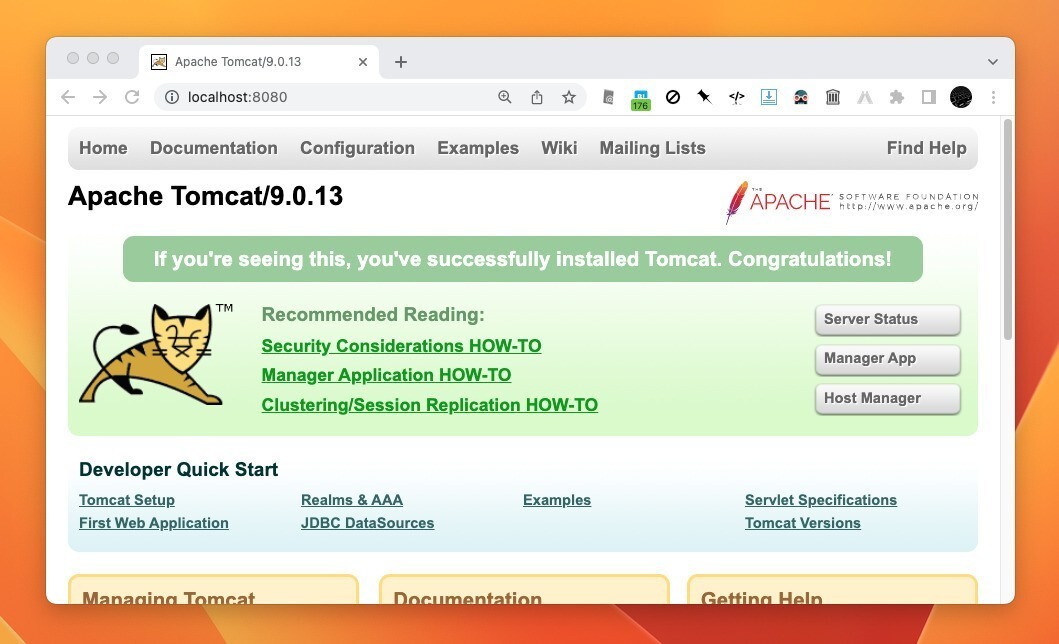
Task: Open the Tomcat Versions link
Action: (803, 523)
